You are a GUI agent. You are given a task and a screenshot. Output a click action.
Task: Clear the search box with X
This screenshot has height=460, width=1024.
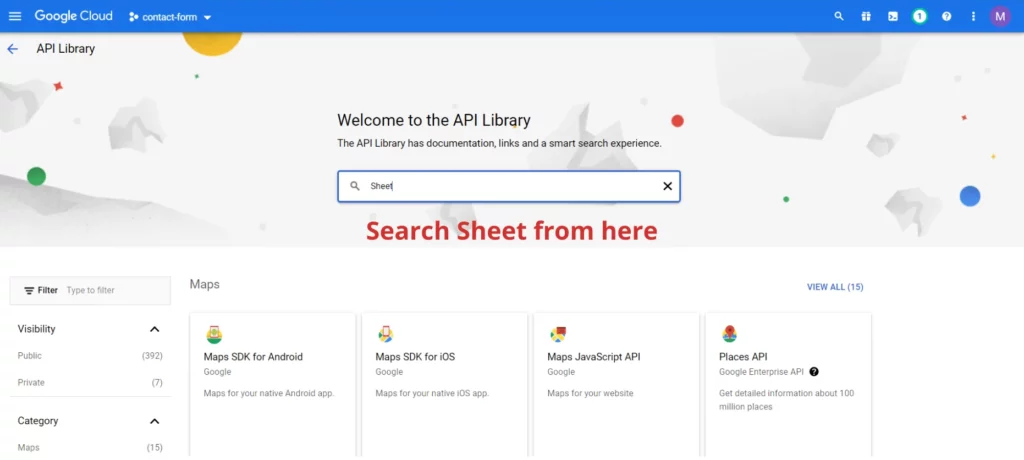point(667,186)
